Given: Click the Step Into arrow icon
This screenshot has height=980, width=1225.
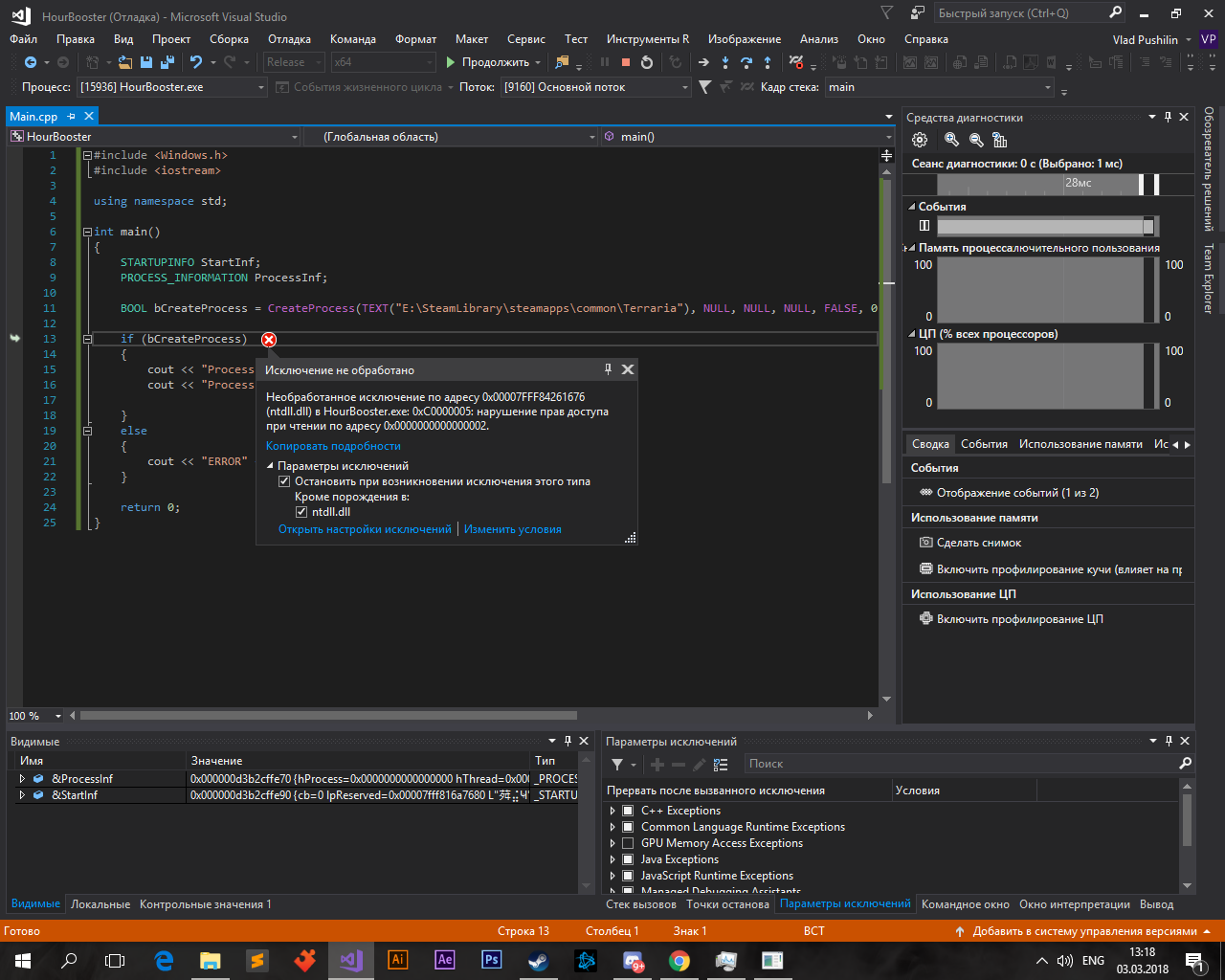Looking at the screenshot, I should click(725, 62).
